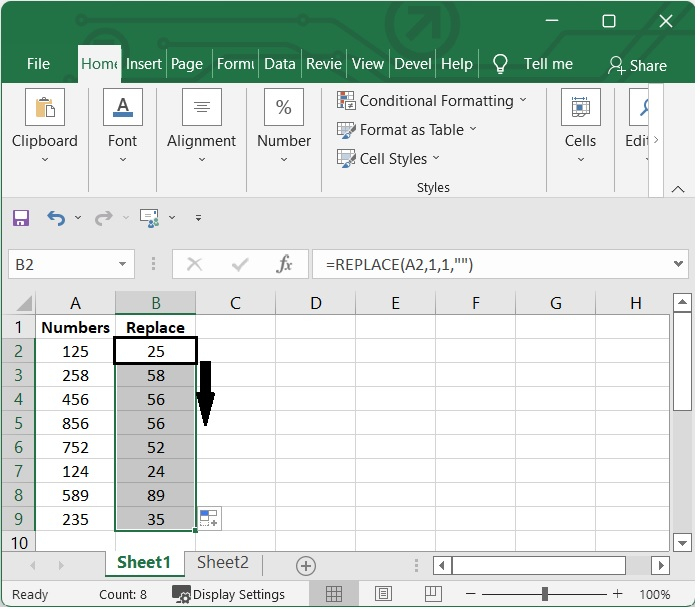Click the Cancel X in formula bar

point(195,264)
